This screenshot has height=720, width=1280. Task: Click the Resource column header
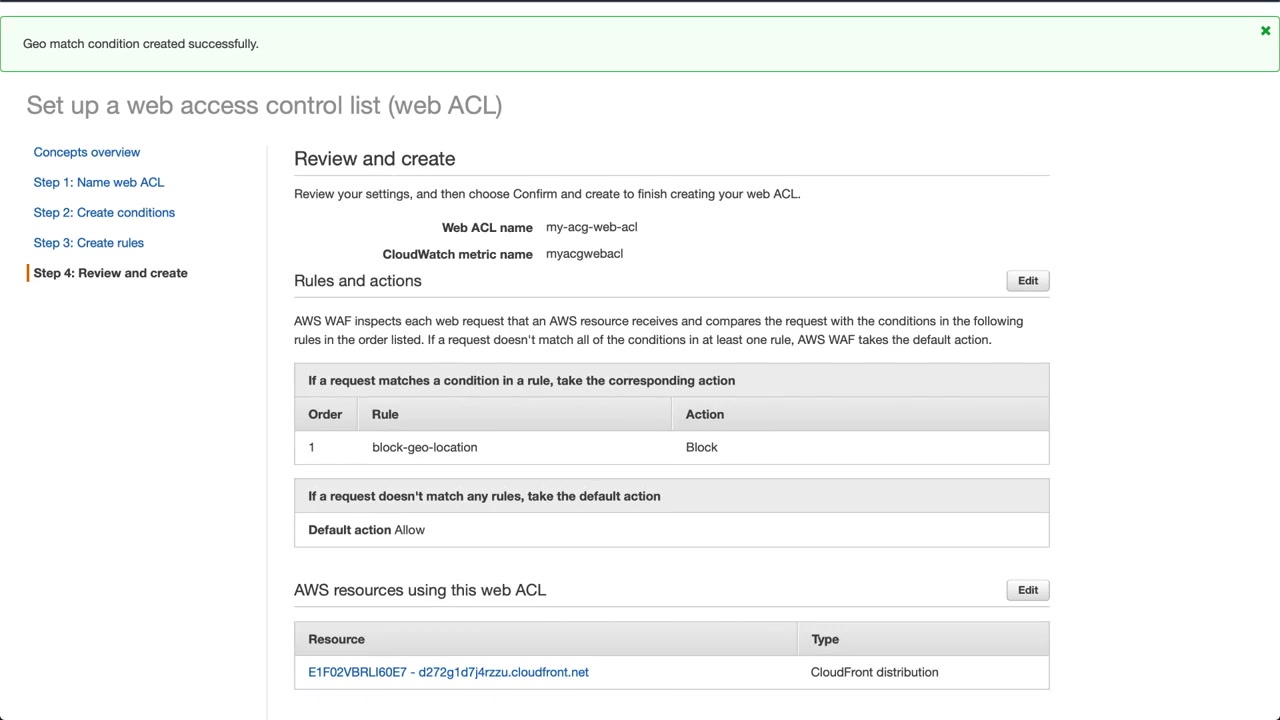[x=336, y=639]
